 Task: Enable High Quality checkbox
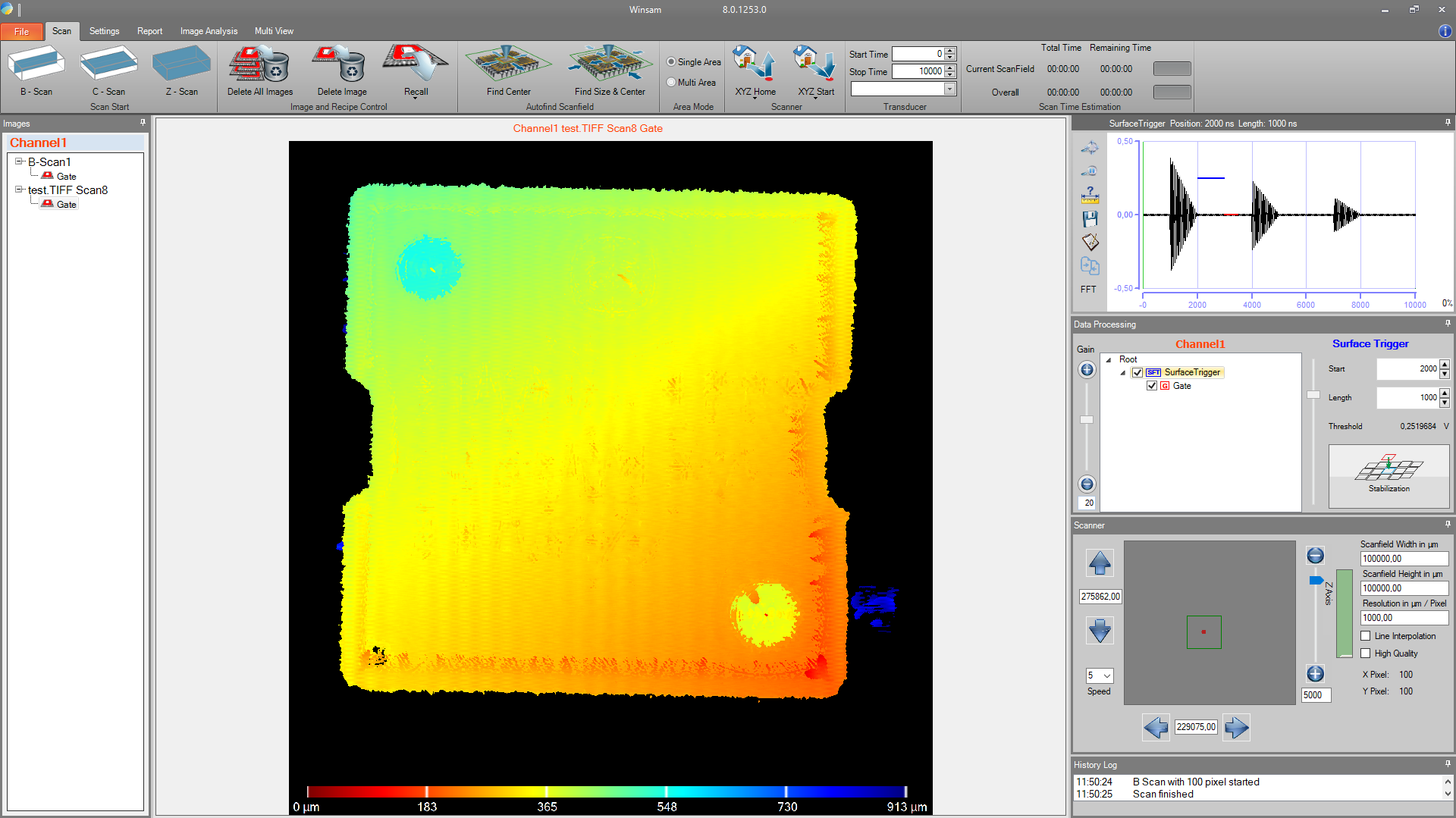1366,653
